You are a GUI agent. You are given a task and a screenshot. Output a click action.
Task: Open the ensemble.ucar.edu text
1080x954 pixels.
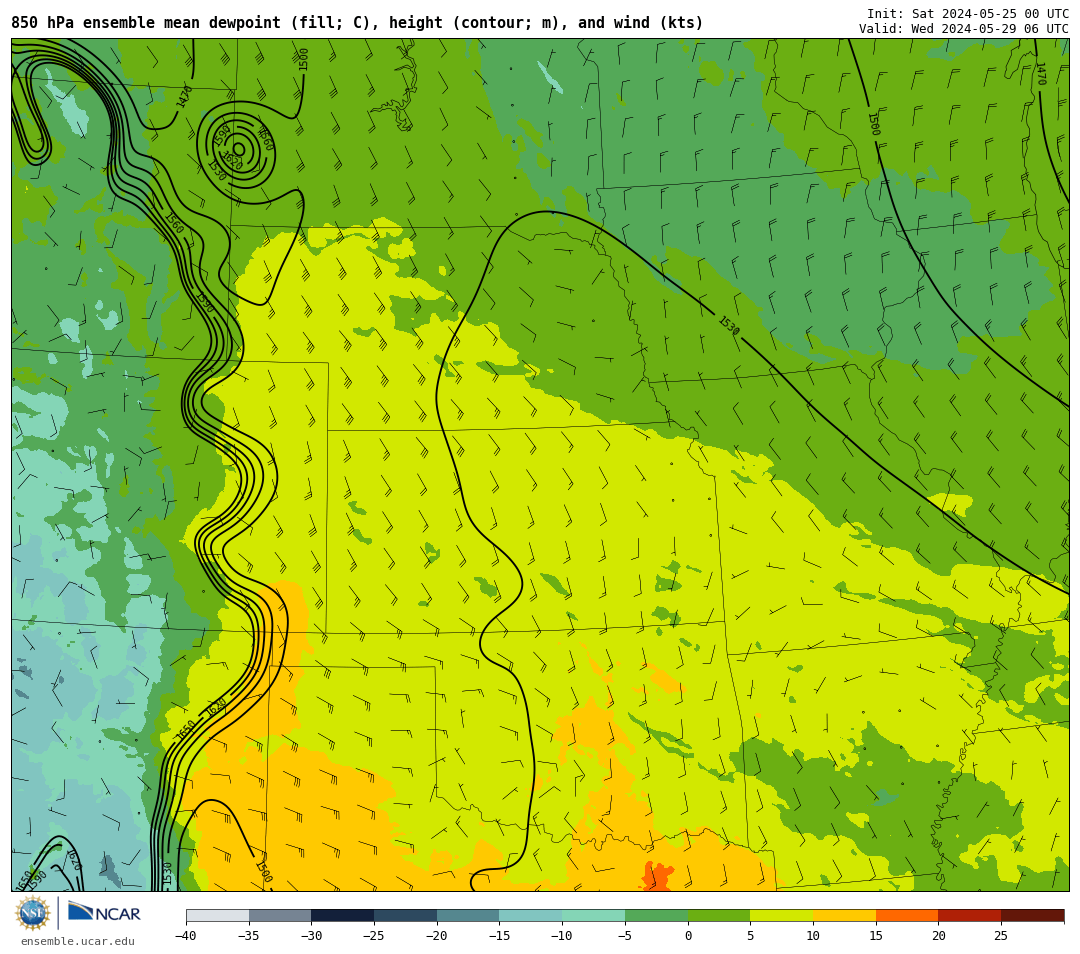pos(78,941)
